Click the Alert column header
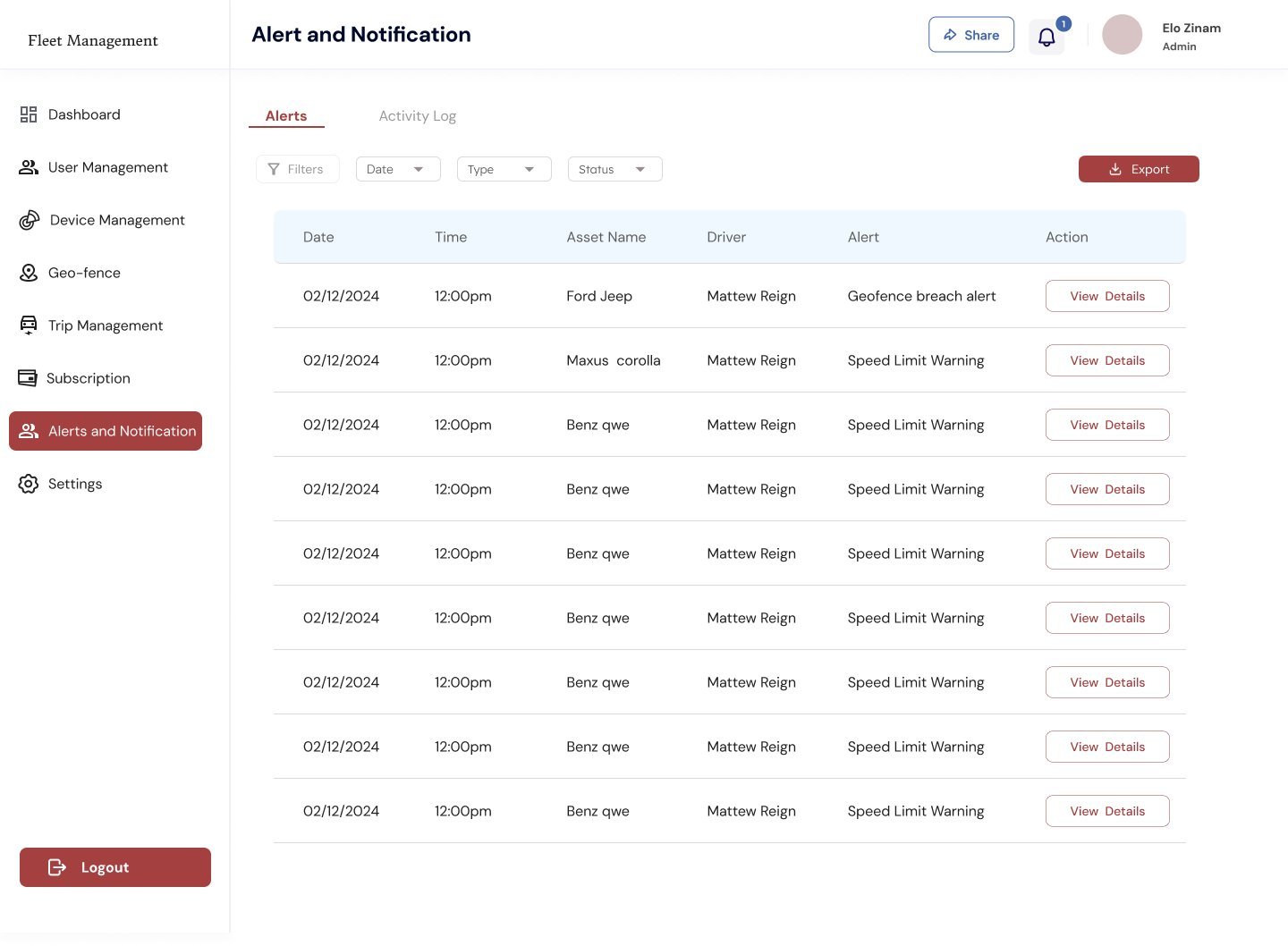This screenshot has height=946, width=1288. pos(863,237)
